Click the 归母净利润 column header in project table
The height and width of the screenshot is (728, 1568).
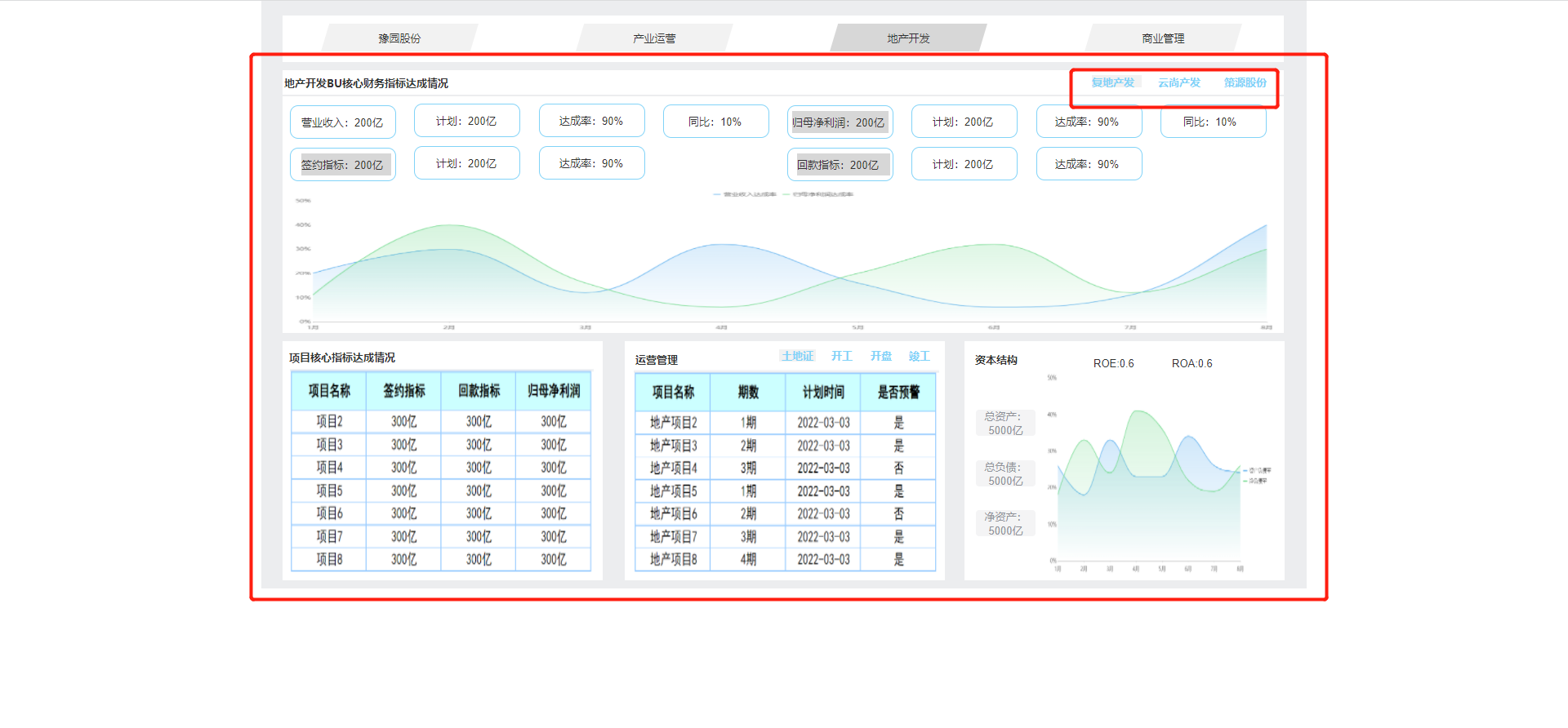pyautogui.click(x=554, y=391)
